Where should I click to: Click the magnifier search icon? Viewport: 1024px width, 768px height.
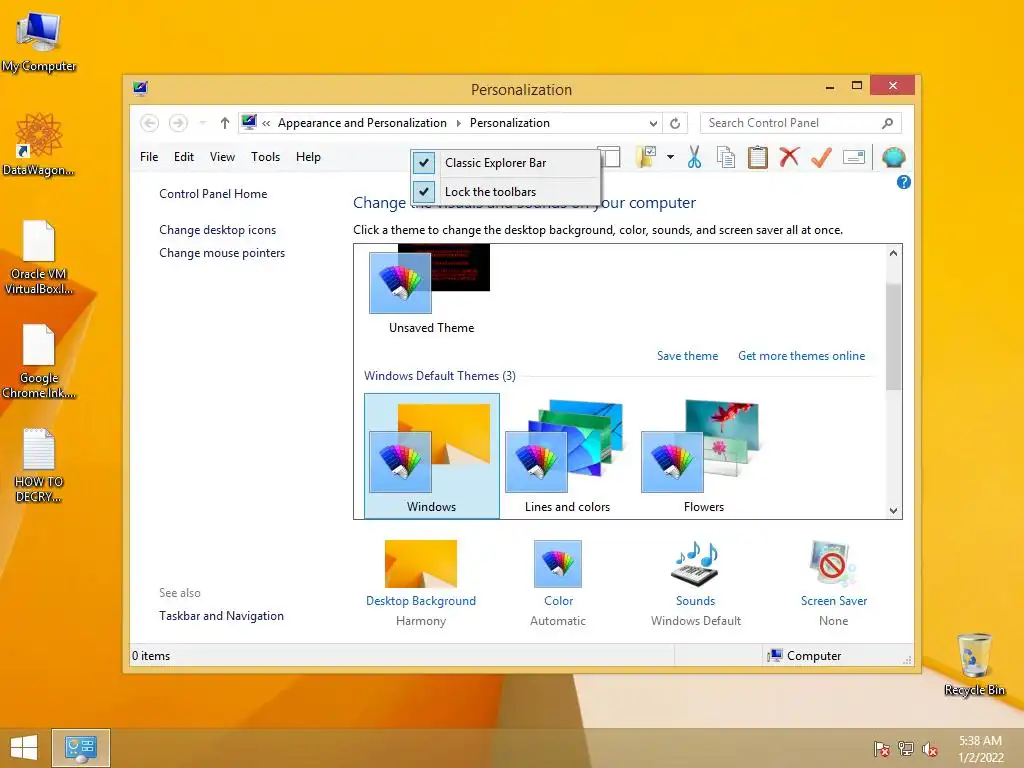[x=888, y=123]
